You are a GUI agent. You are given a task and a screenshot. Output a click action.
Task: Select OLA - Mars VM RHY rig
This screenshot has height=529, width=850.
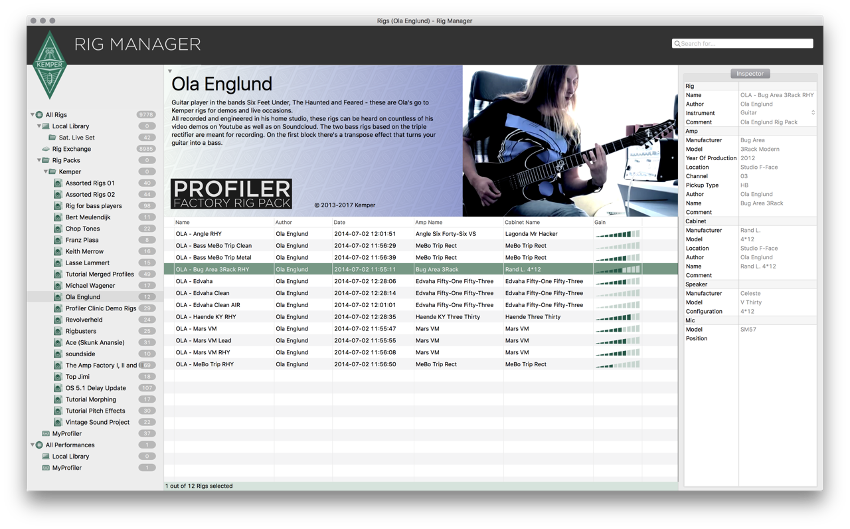pos(421,352)
